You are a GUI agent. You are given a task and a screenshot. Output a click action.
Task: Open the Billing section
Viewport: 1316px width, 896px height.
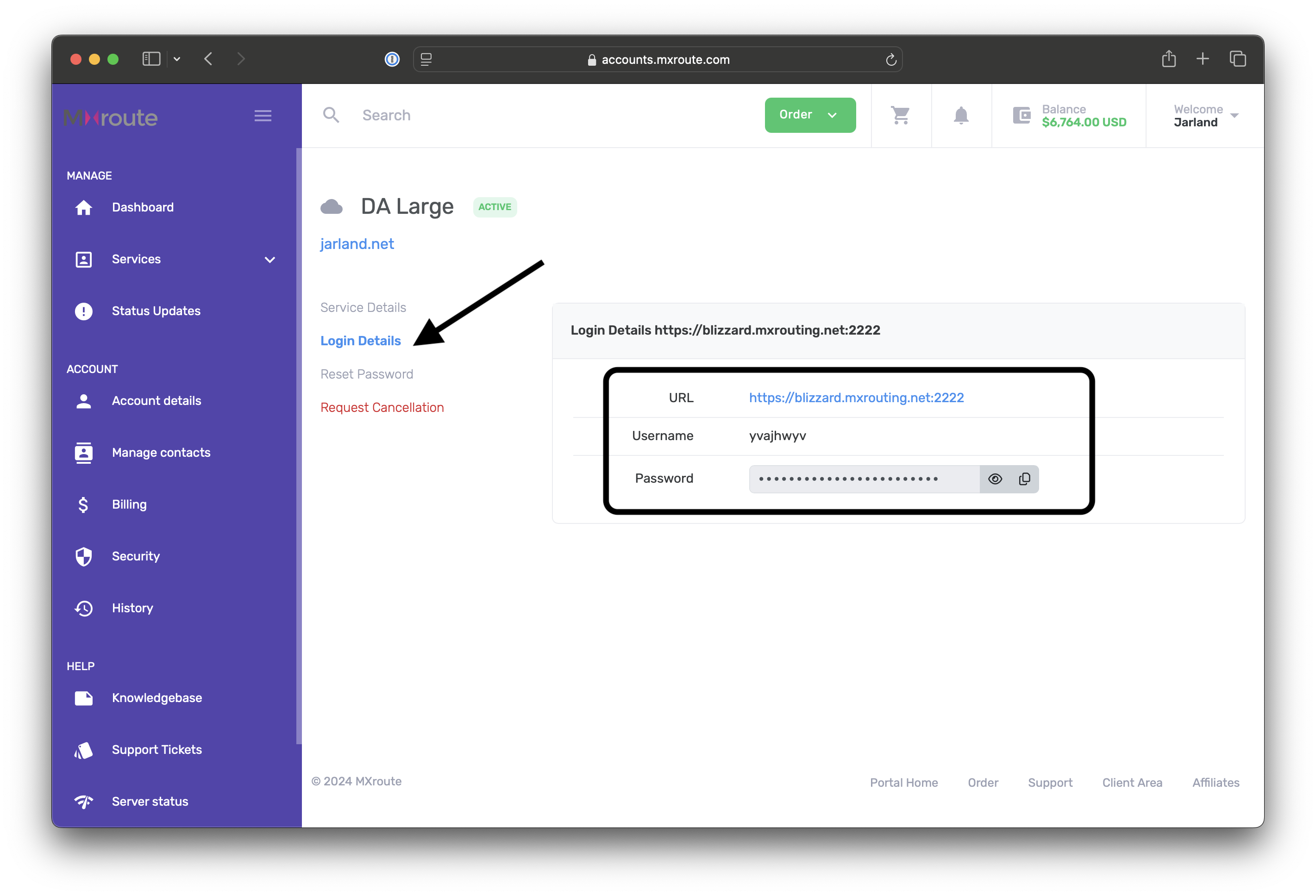coord(129,504)
